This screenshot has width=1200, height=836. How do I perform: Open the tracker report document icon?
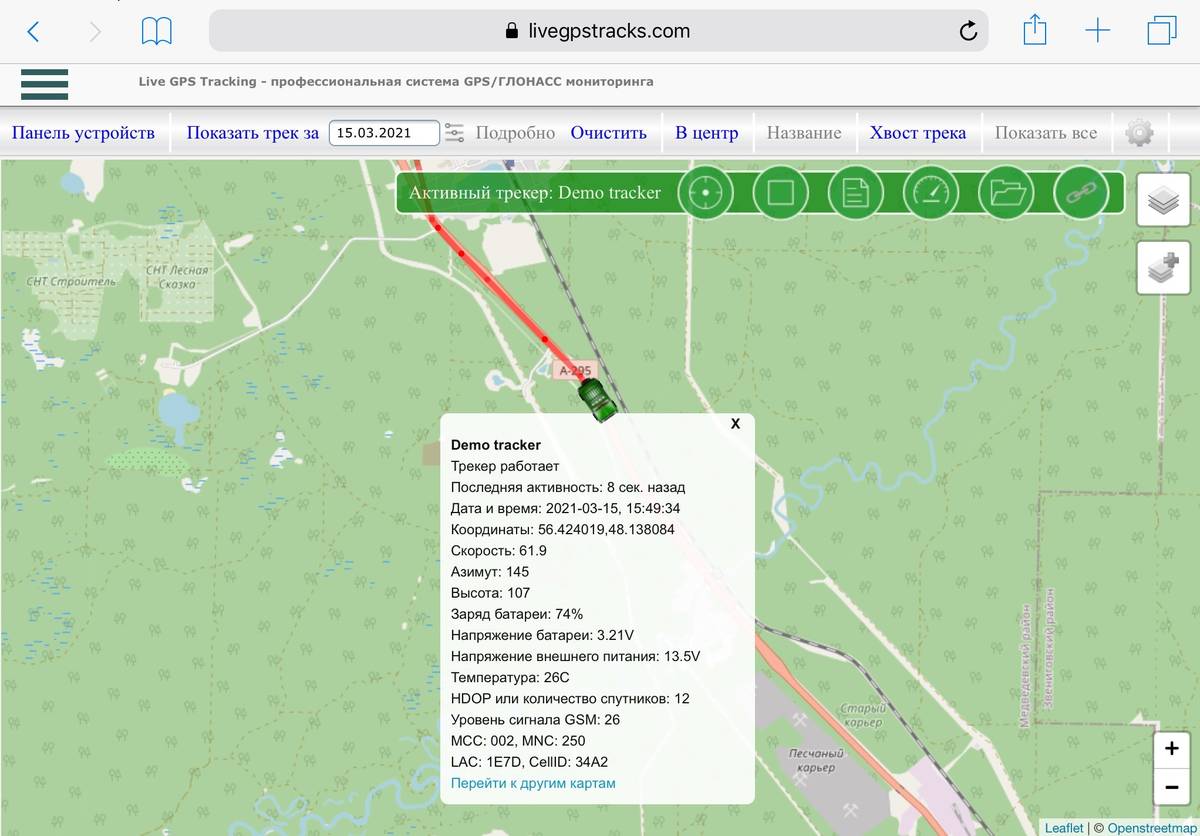tap(856, 192)
